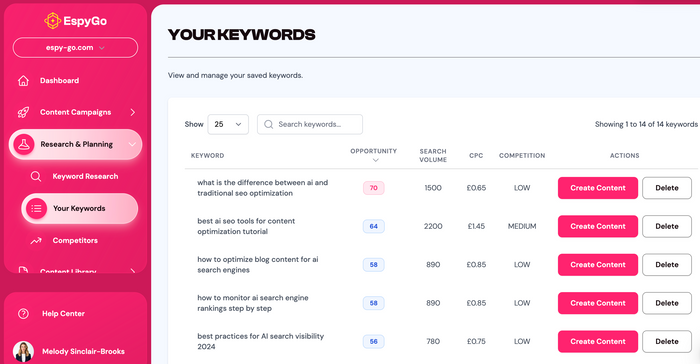This screenshot has width=700, height=364.
Task: Click the Your Keywords list icon
Action: coord(37,209)
